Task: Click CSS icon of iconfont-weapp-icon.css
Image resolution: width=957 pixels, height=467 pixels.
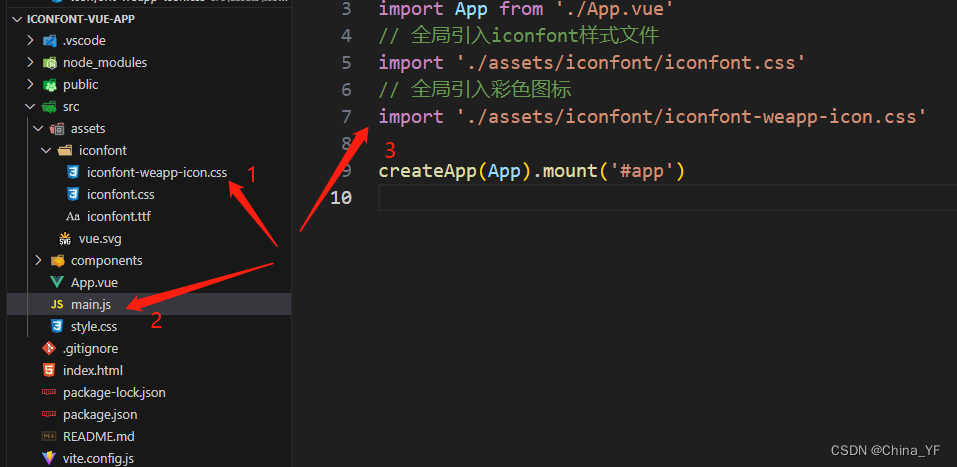Action: pyautogui.click(x=73, y=173)
